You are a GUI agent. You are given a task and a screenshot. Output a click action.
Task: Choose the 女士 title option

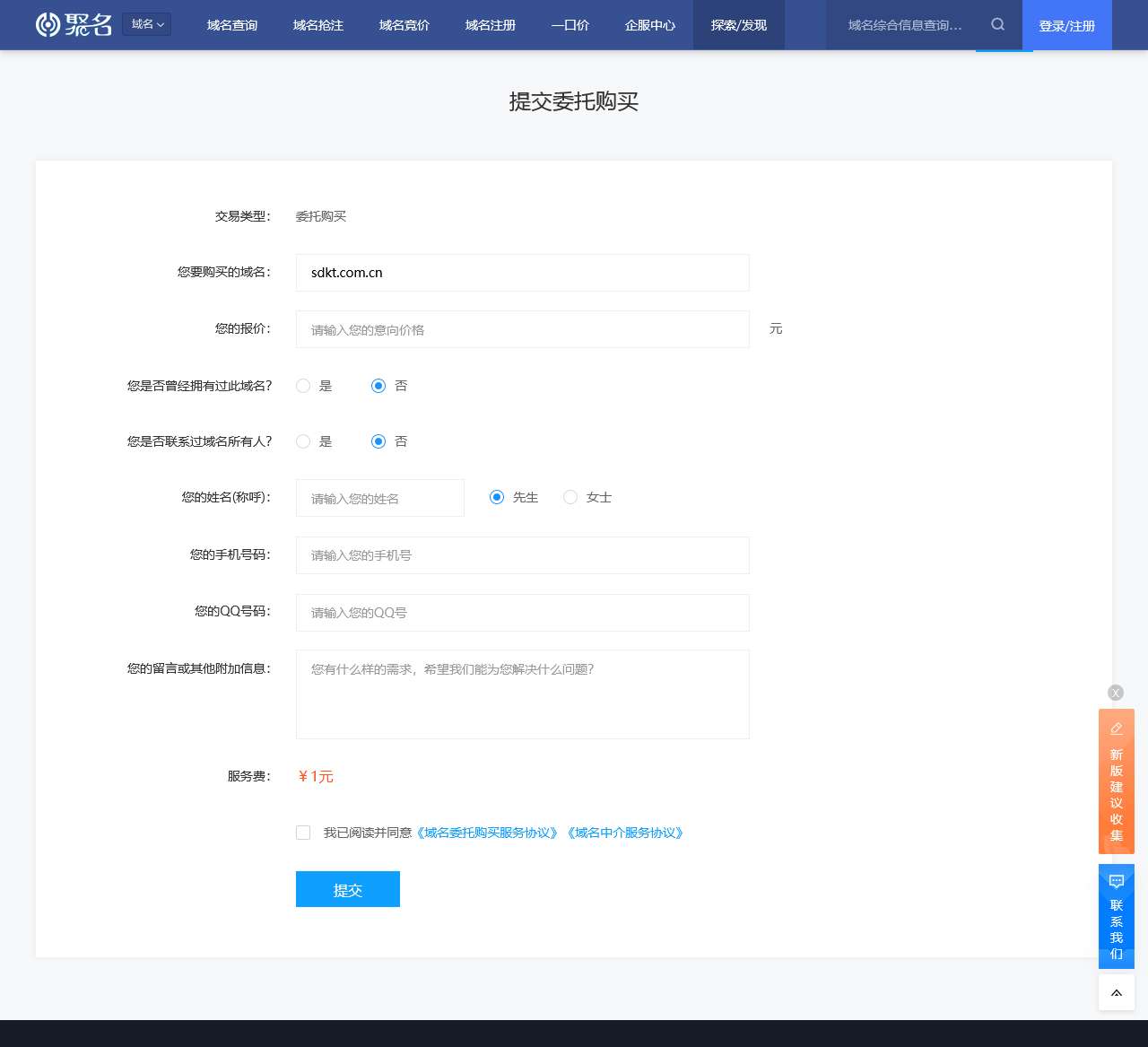click(570, 497)
